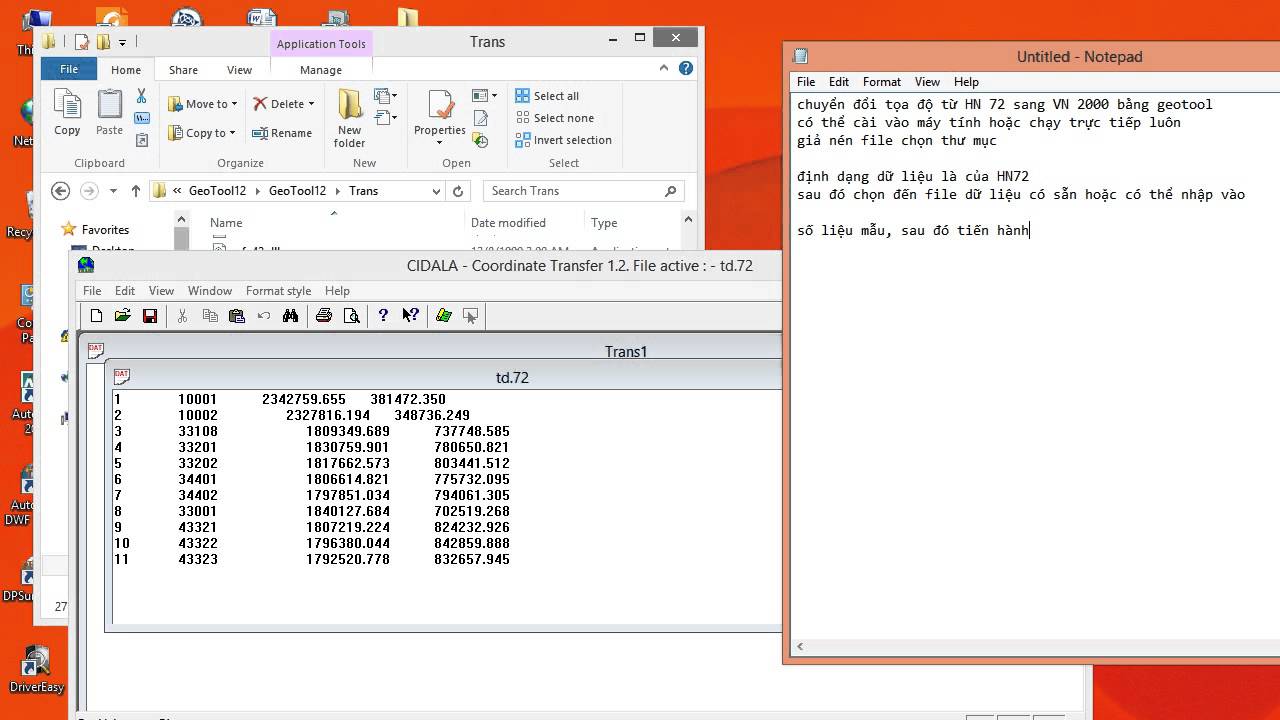Open Properties dropdown arrow in Explorer
The image size is (1280, 720).
[x=439, y=142]
